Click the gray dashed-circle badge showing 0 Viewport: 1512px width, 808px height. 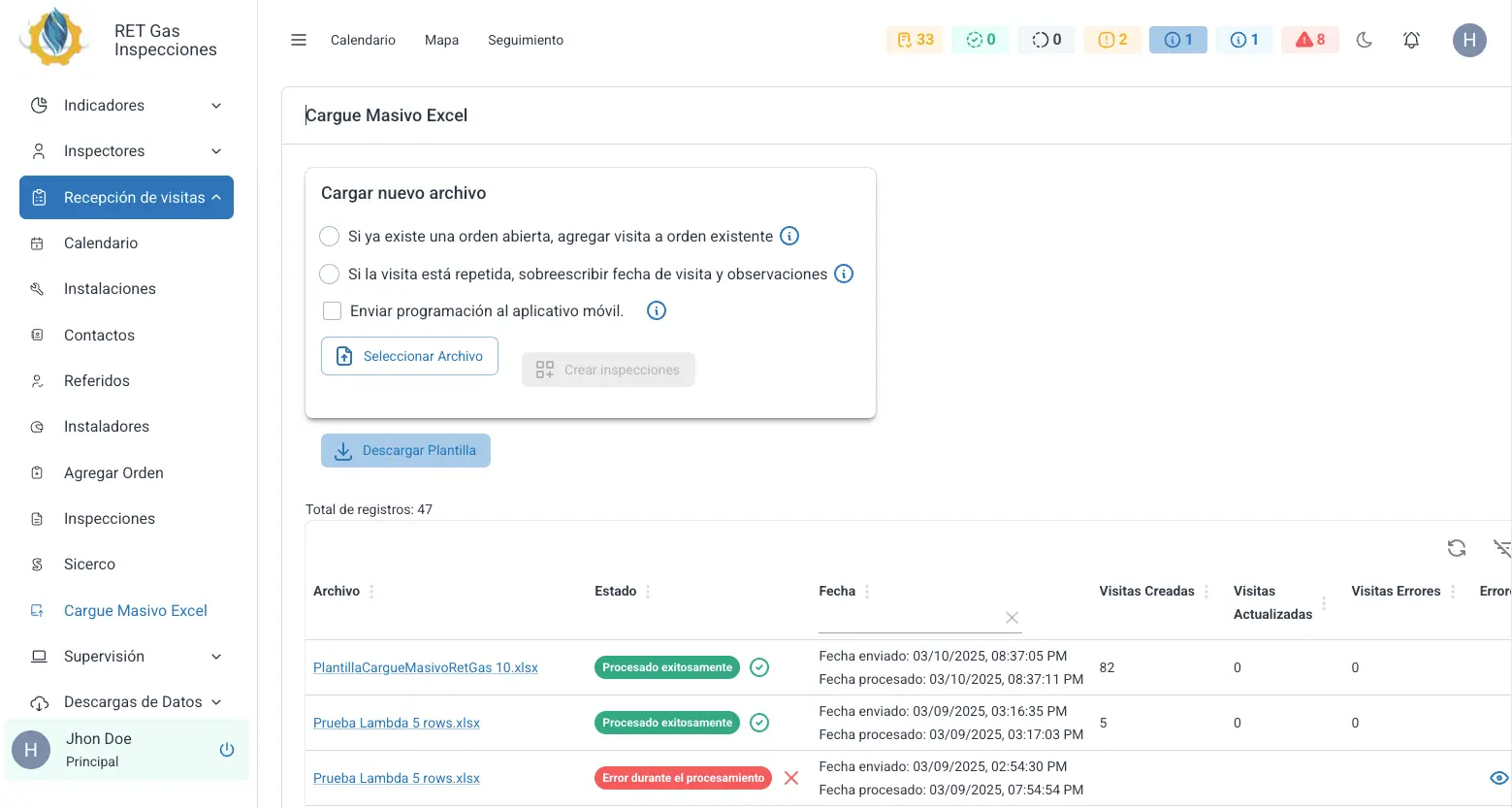coord(1046,40)
